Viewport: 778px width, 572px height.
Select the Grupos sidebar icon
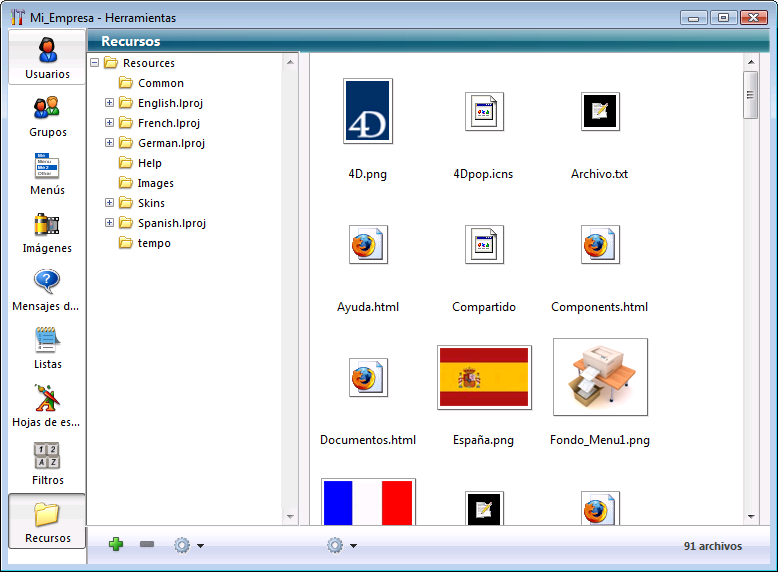click(47, 115)
